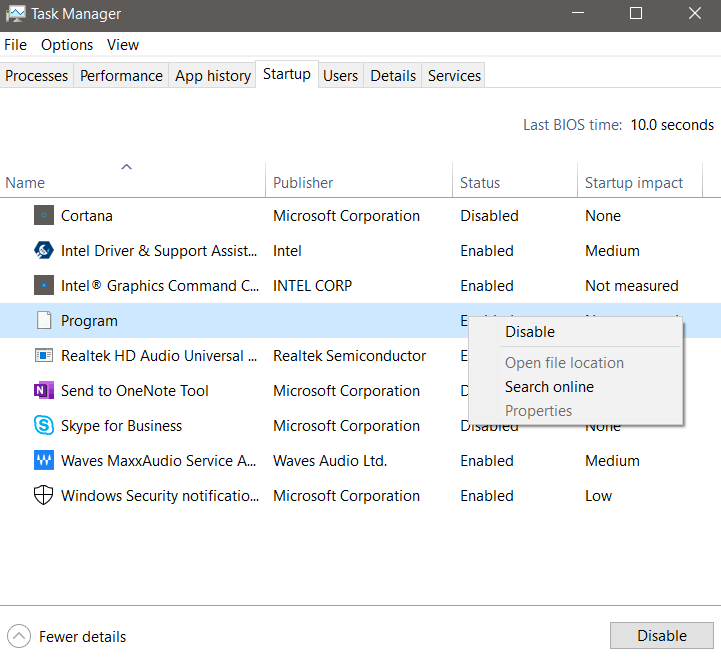The width and height of the screenshot is (721, 658).
Task: Open the File menu
Action: click(15, 45)
